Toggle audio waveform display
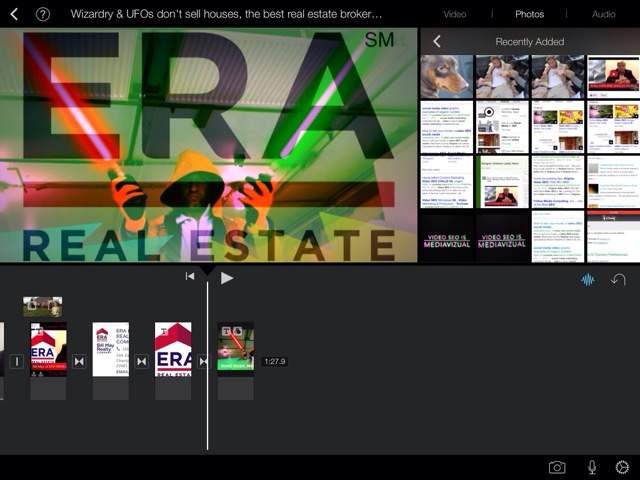Image resolution: width=640 pixels, height=480 pixels. point(588,280)
